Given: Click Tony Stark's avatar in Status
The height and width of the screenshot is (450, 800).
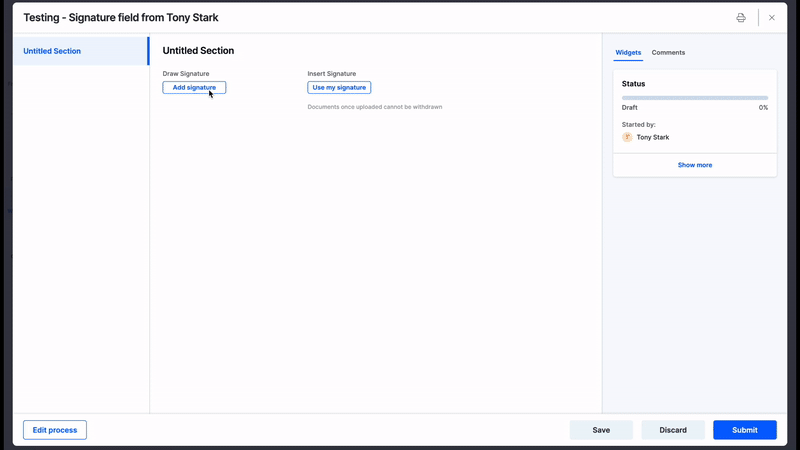Looking at the screenshot, I should 627,137.
